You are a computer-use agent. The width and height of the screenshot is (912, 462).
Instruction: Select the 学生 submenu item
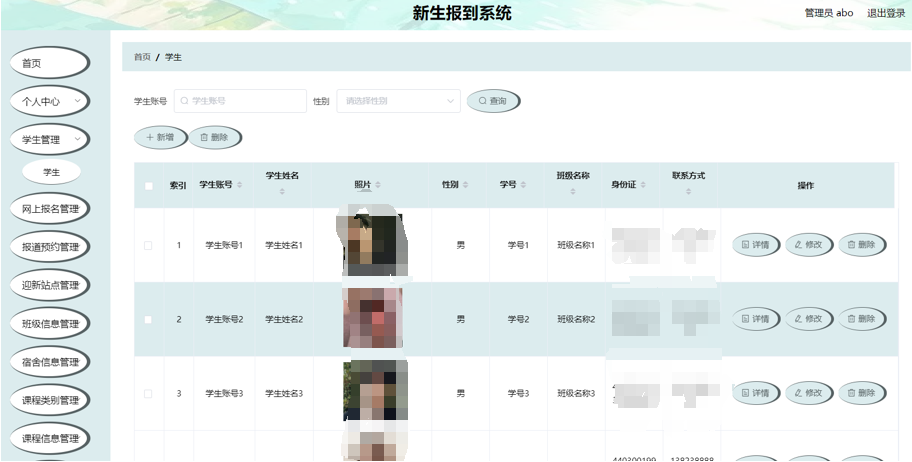(51, 172)
